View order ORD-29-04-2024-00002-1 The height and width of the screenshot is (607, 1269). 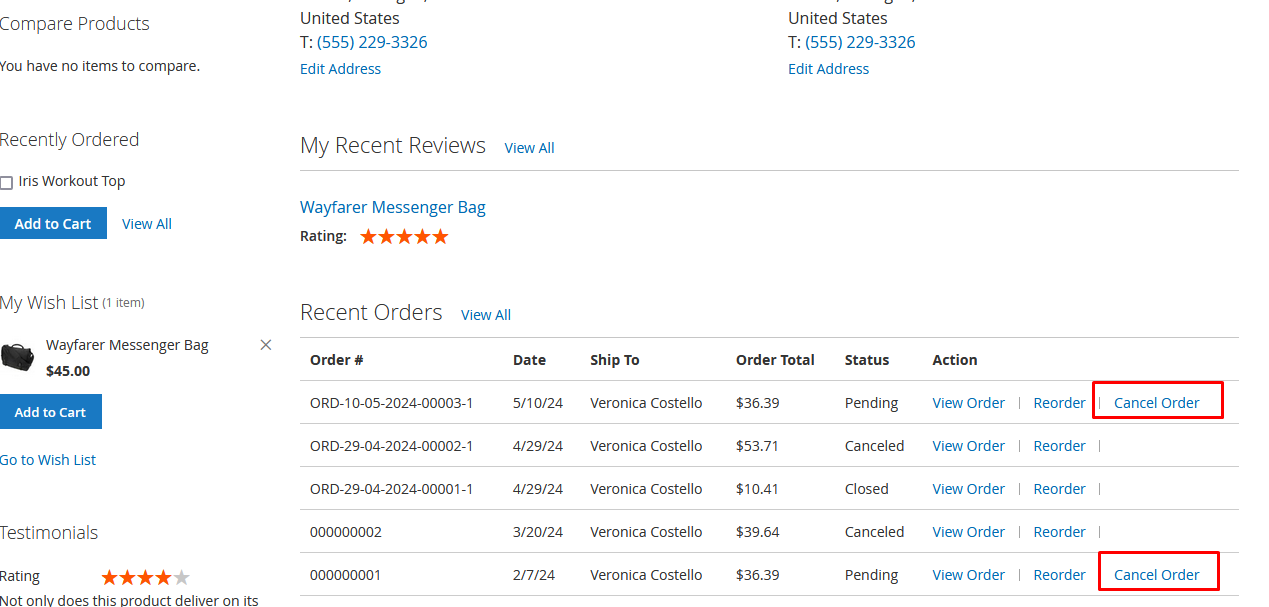[968, 446]
